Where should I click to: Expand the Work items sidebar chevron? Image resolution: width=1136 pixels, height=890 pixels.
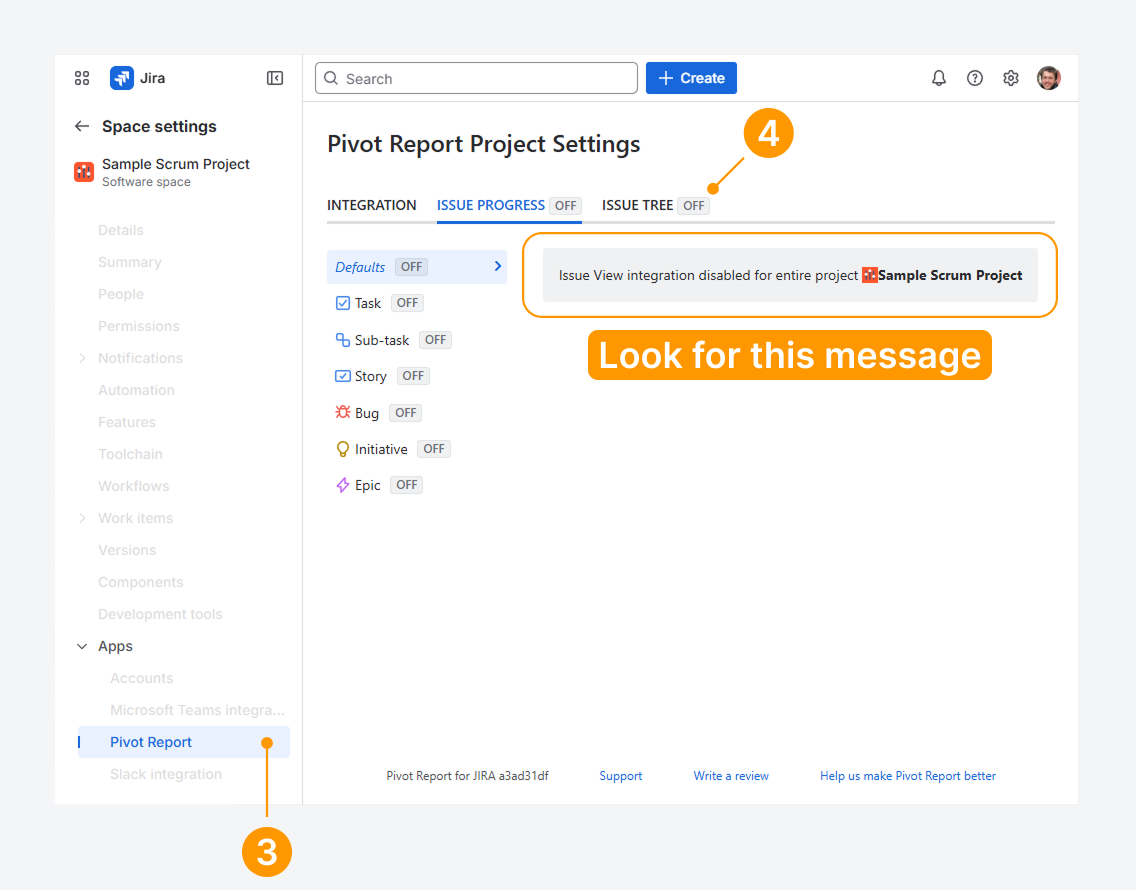pos(82,518)
